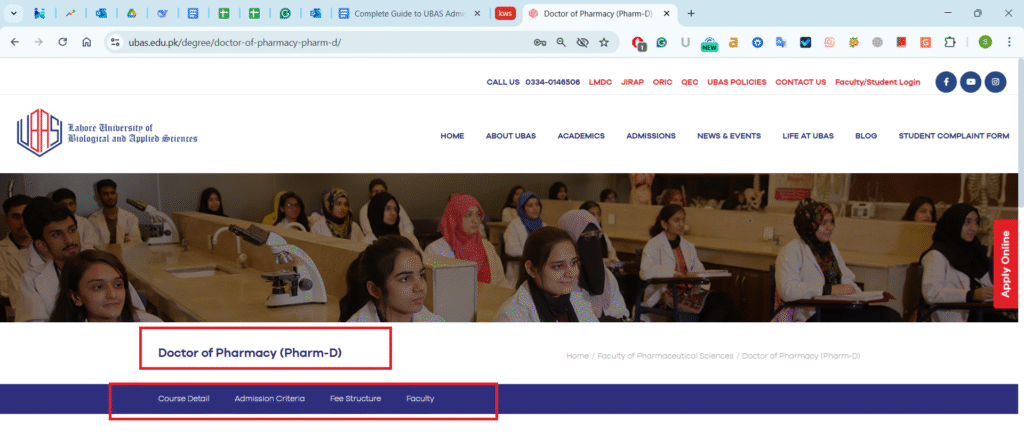Go to browser home page icon
The width and height of the screenshot is (1024, 447).
87,43
